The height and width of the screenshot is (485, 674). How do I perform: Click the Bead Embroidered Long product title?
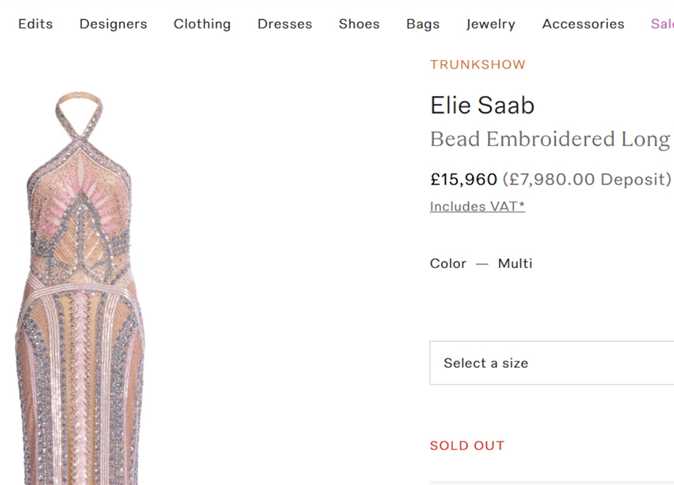pos(550,139)
